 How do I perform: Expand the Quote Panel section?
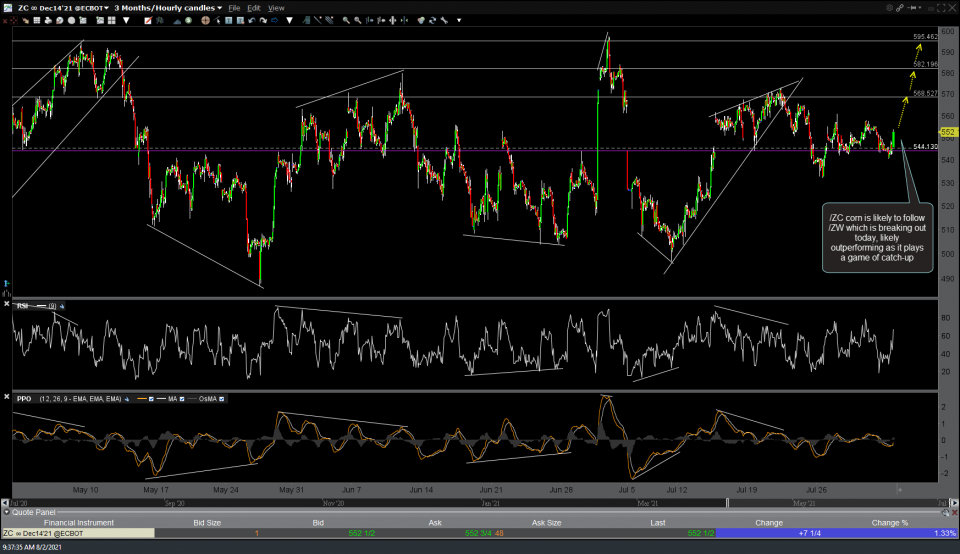coord(6,512)
